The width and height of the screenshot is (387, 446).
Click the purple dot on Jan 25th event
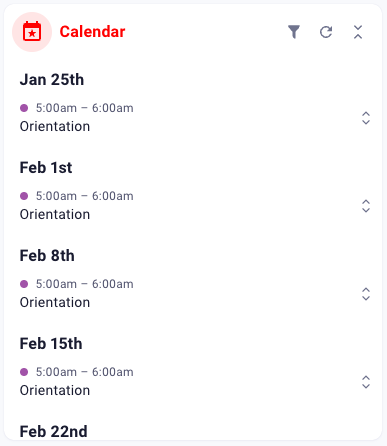[24, 108]
